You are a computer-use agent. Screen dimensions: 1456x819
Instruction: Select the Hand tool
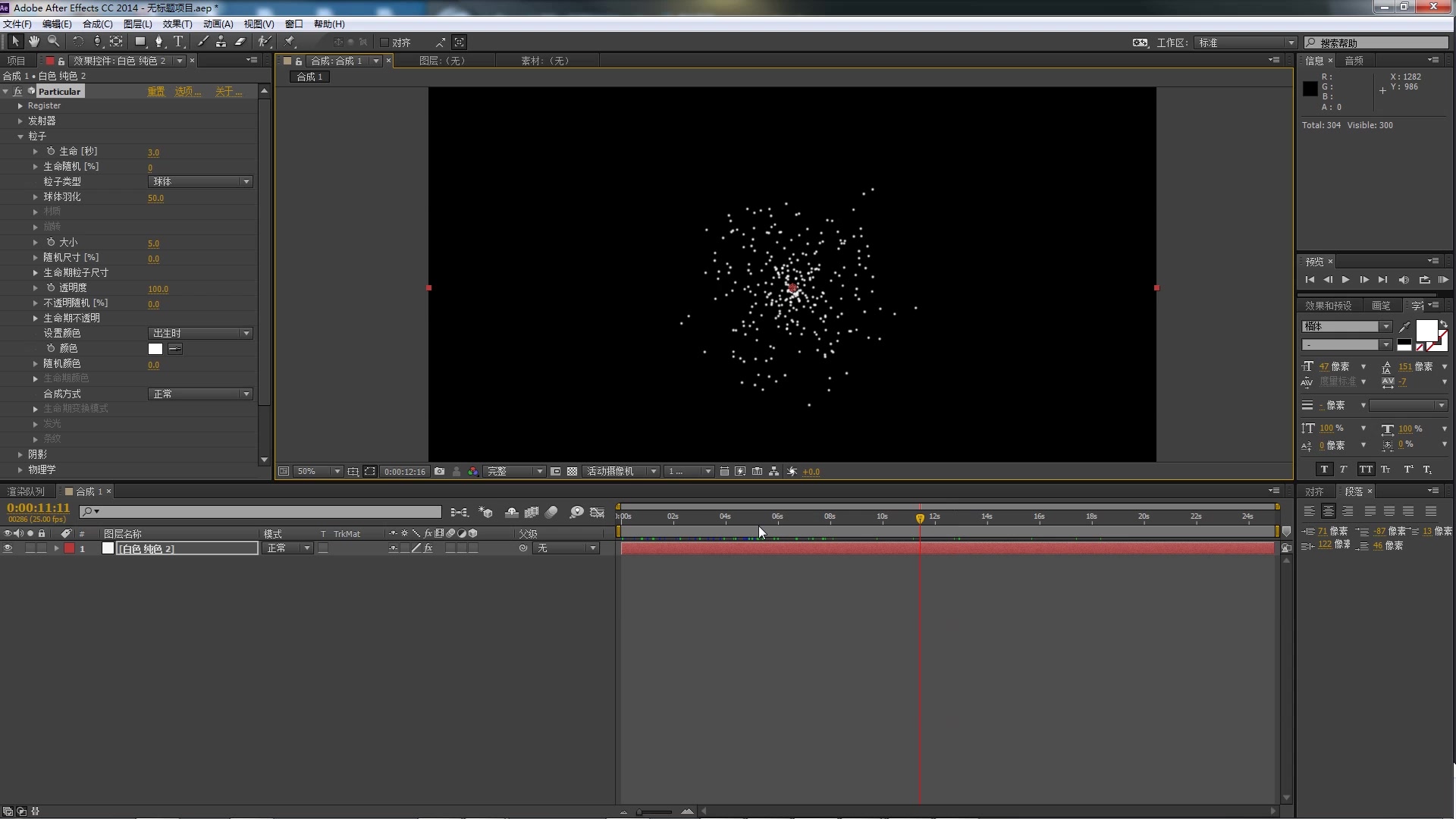point(34,42)
